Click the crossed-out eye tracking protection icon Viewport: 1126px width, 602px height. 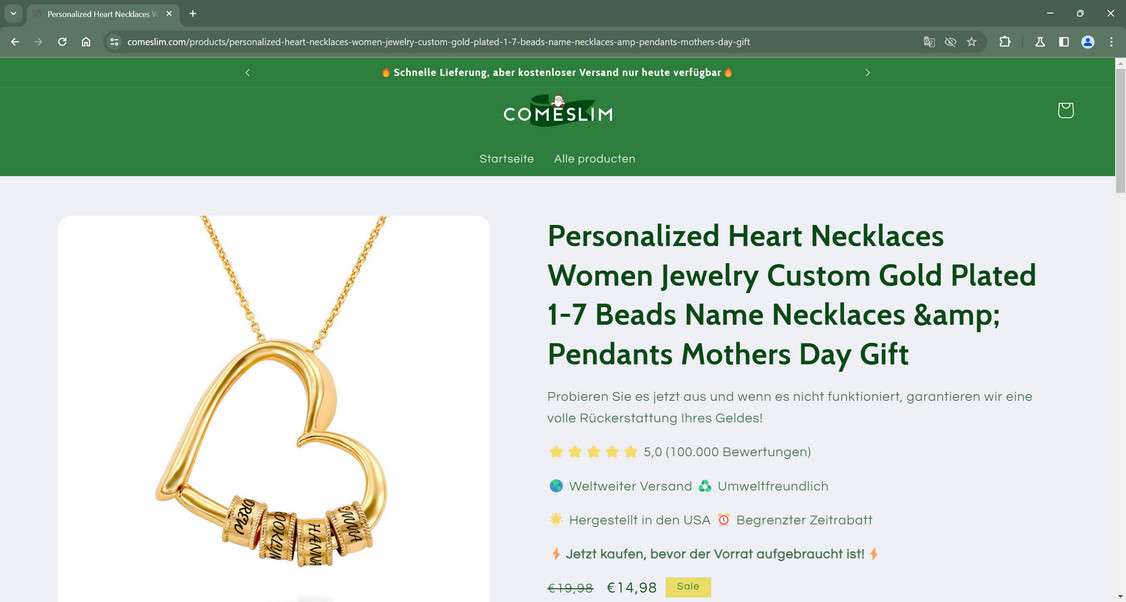click(x=950, y=42)
